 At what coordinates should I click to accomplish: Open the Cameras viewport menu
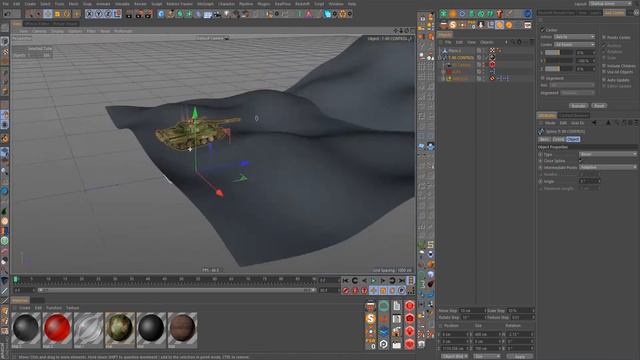pos(39,31)
